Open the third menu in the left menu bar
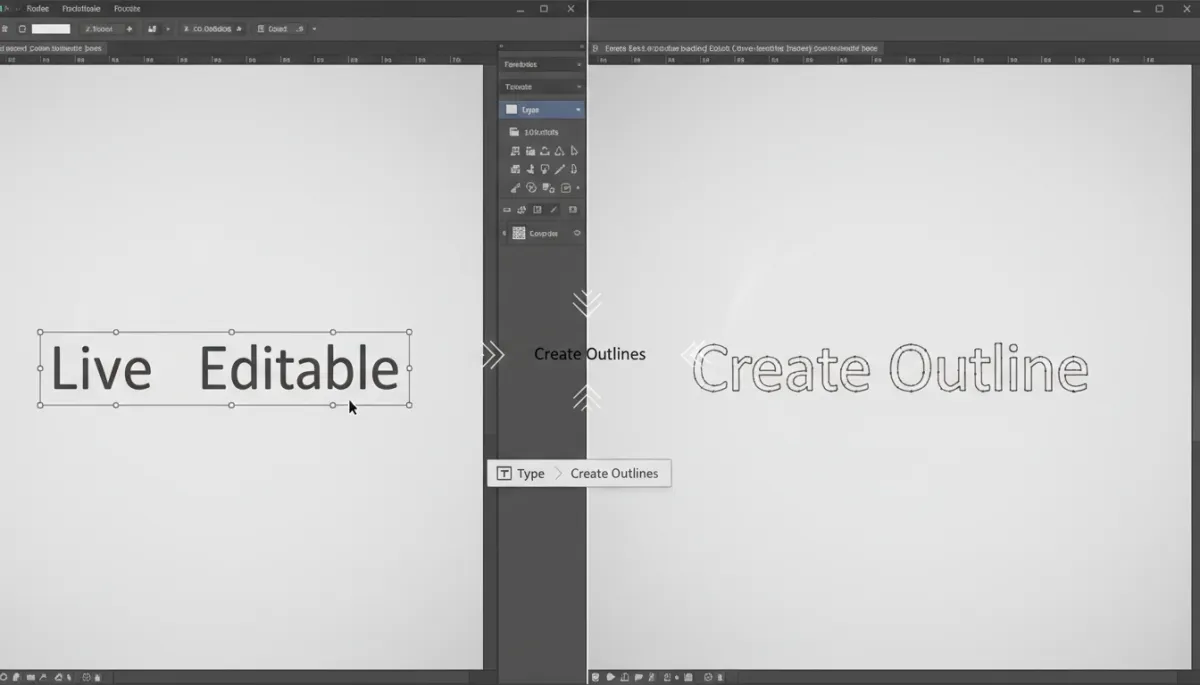The height and width of the screenshot is (685, 1200). point(127,8)
